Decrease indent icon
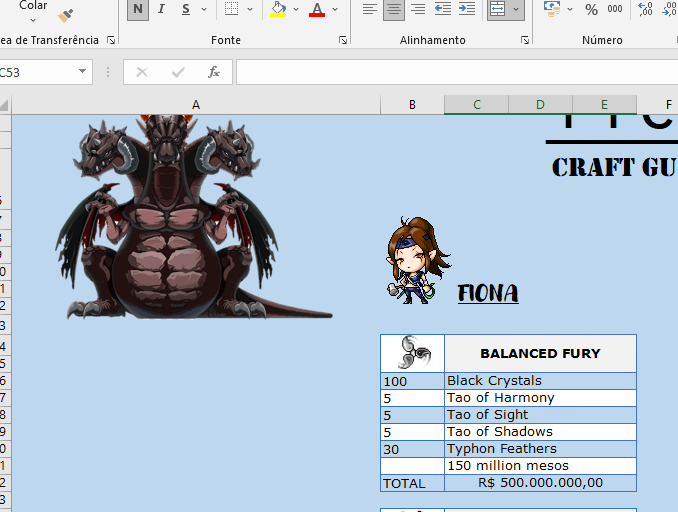 click(443, 9)
